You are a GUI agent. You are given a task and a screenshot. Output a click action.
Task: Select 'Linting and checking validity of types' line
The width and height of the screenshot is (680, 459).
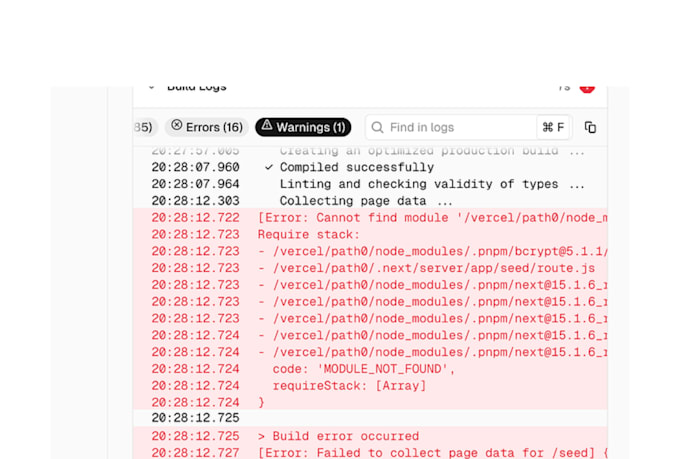(370, 184)
